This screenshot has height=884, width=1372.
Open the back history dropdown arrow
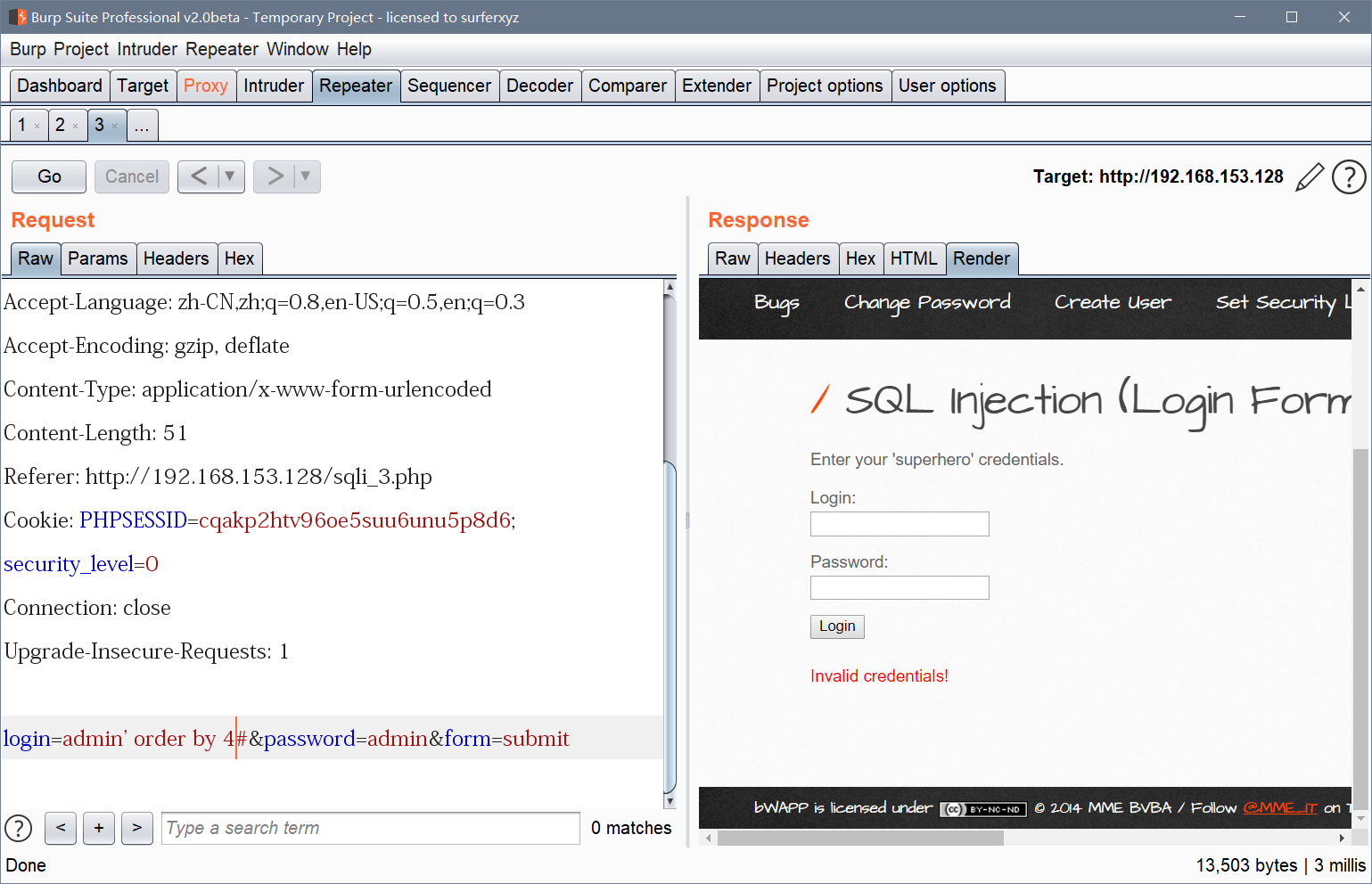point(230,176)
